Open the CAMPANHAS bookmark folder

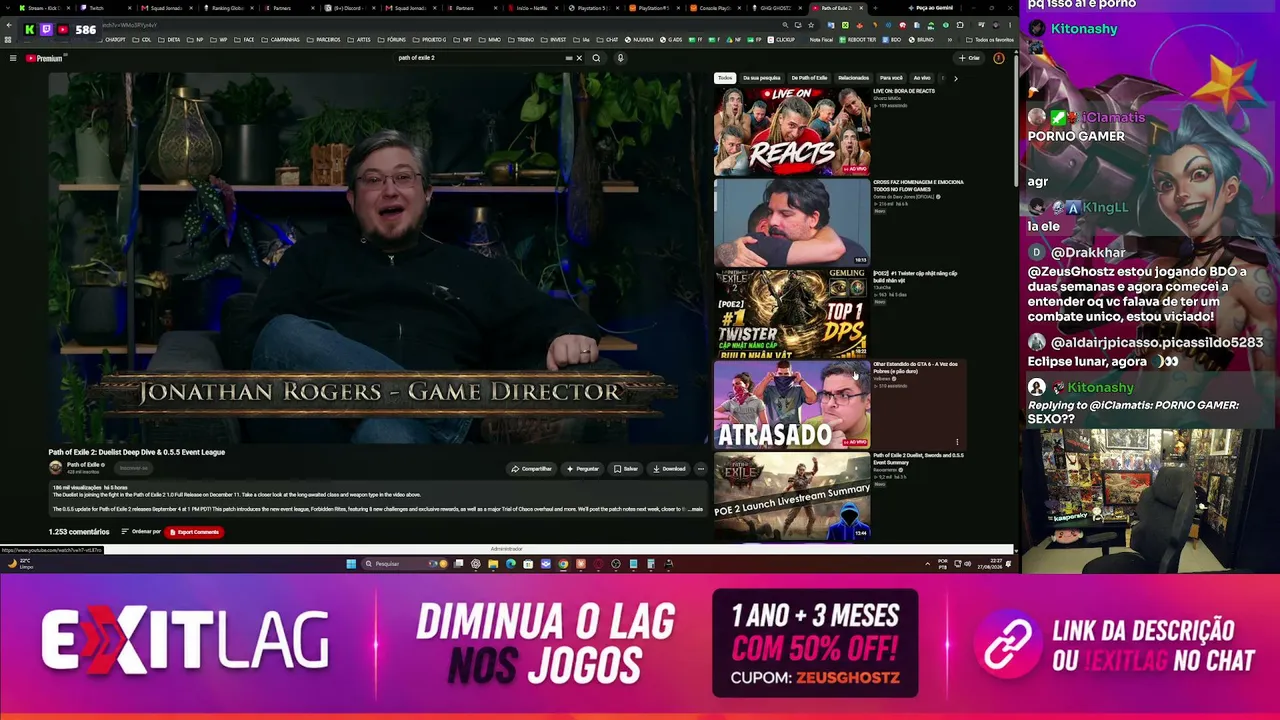pyautogui.click(x=281, y=40)
